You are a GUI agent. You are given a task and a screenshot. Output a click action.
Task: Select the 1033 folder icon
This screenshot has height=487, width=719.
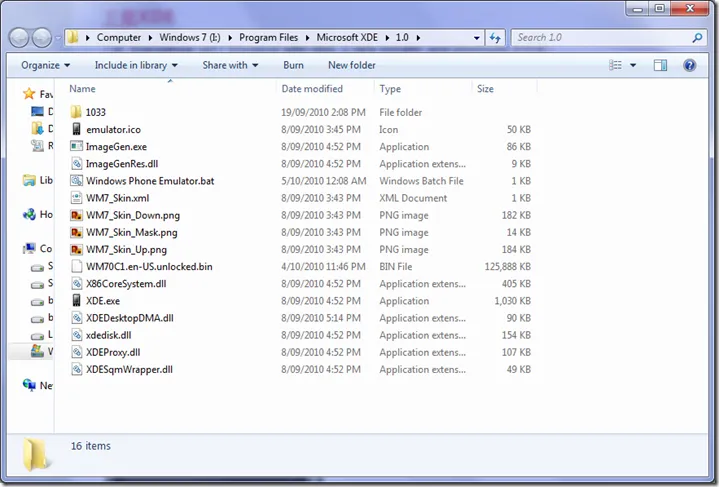pyautogui.click(x=76, y=112)
